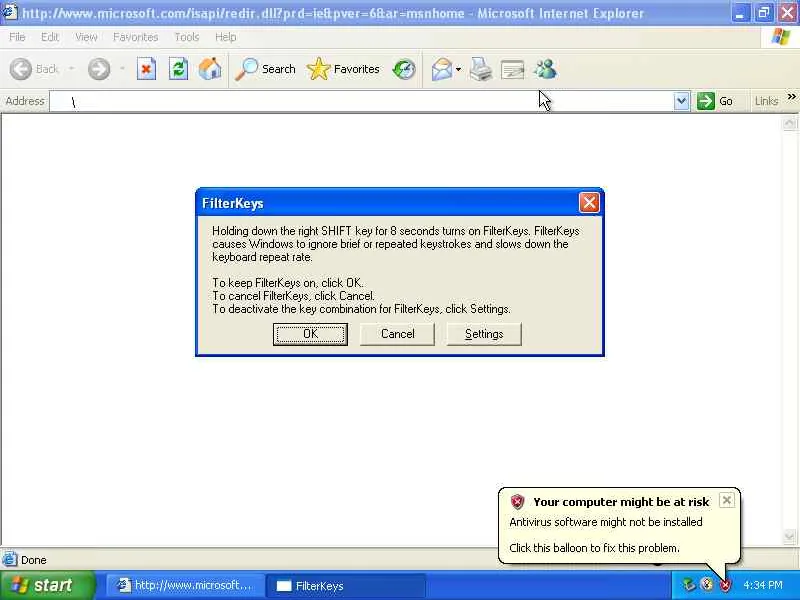Switch to the Internet Explorer taskbar button
This screenshot has height=600, width=800.
(185, 586)
